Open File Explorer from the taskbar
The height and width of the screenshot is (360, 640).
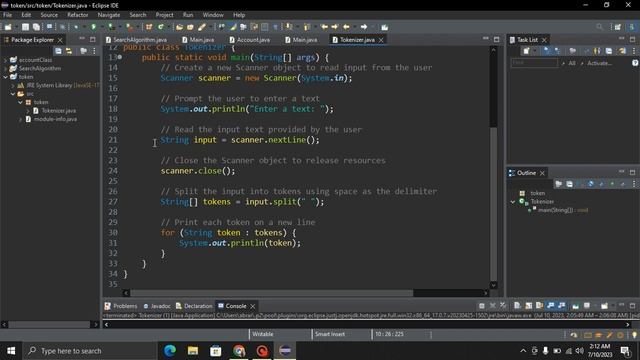pyautogui.click(x=193, y=351)
